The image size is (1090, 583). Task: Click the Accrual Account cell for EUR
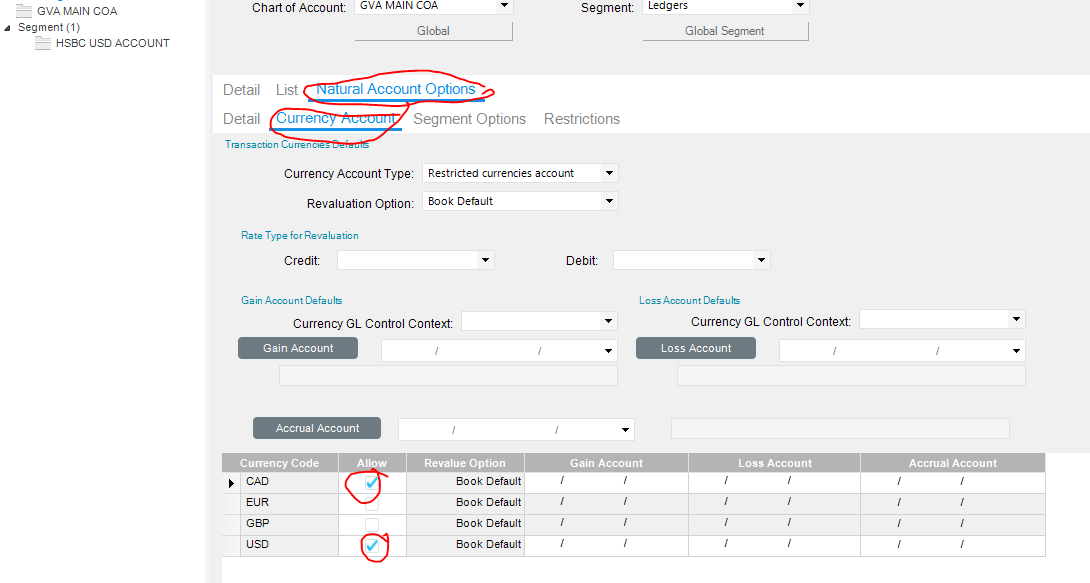pos(952,502)
